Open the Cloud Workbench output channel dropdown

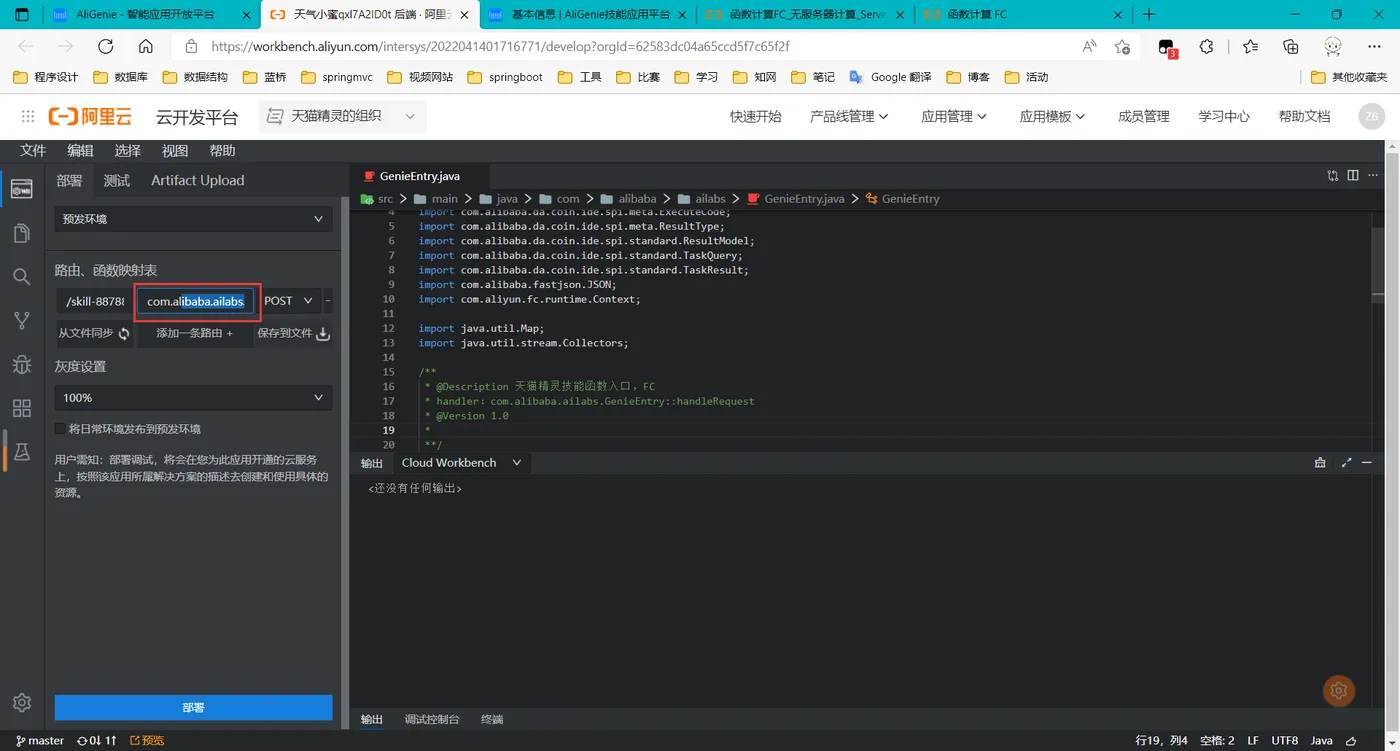click(462, 463)
